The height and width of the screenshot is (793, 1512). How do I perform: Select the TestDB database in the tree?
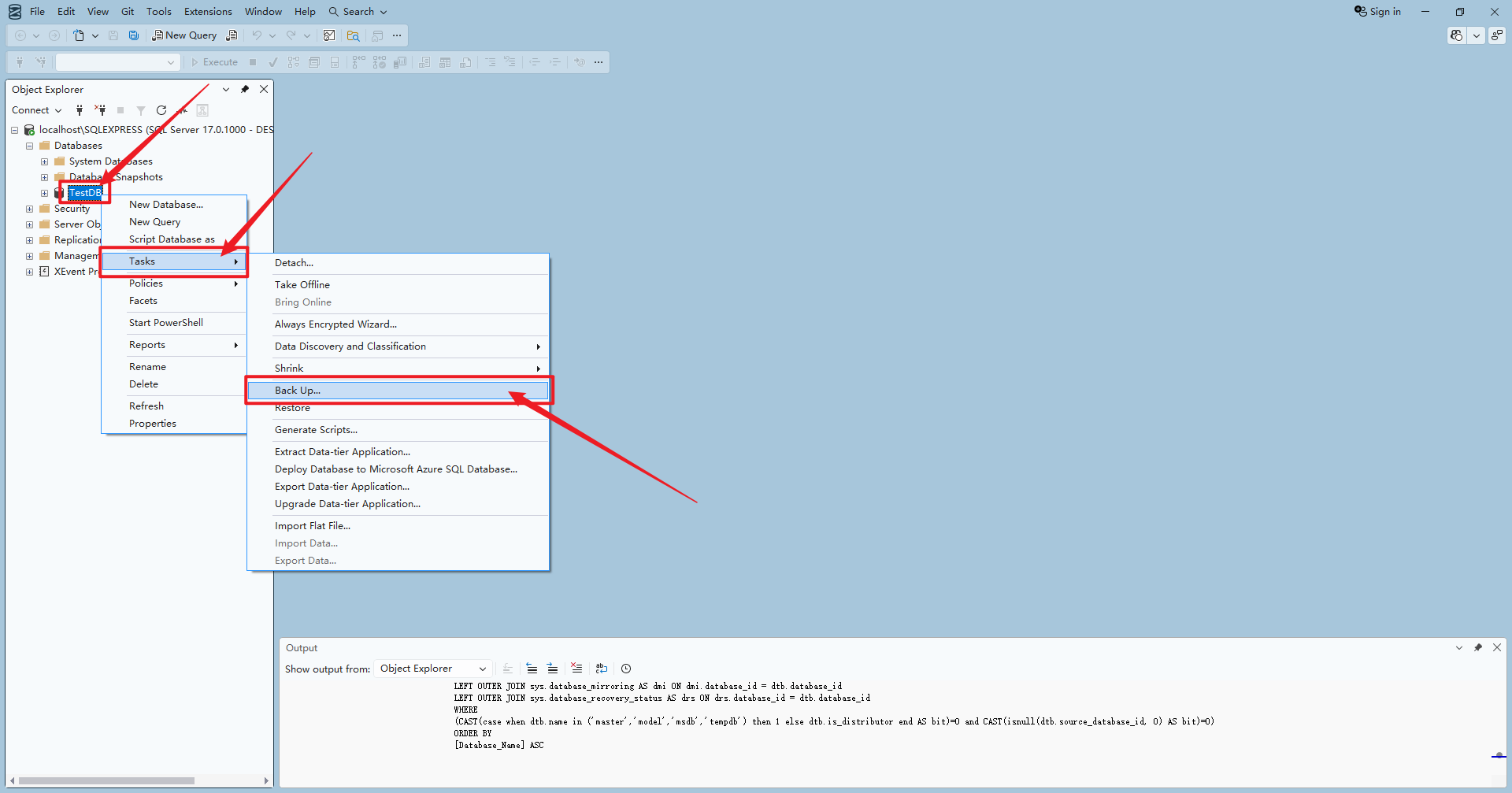click(85, 193)
